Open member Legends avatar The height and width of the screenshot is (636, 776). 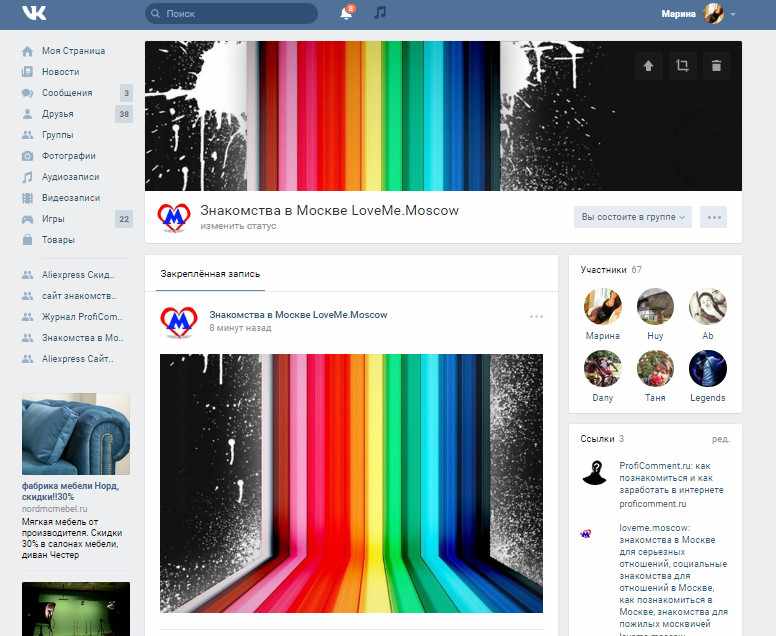[x=708, y=369]
